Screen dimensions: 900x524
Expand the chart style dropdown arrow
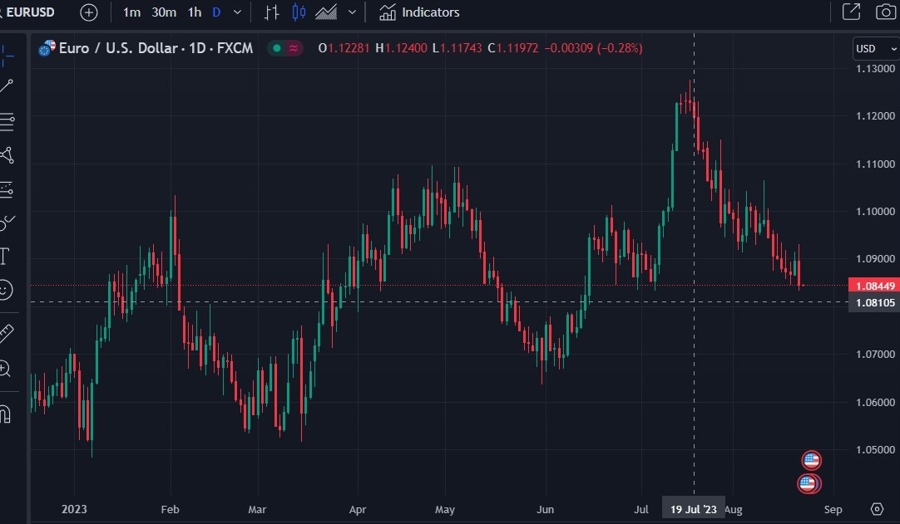click(x=352, y=12)
